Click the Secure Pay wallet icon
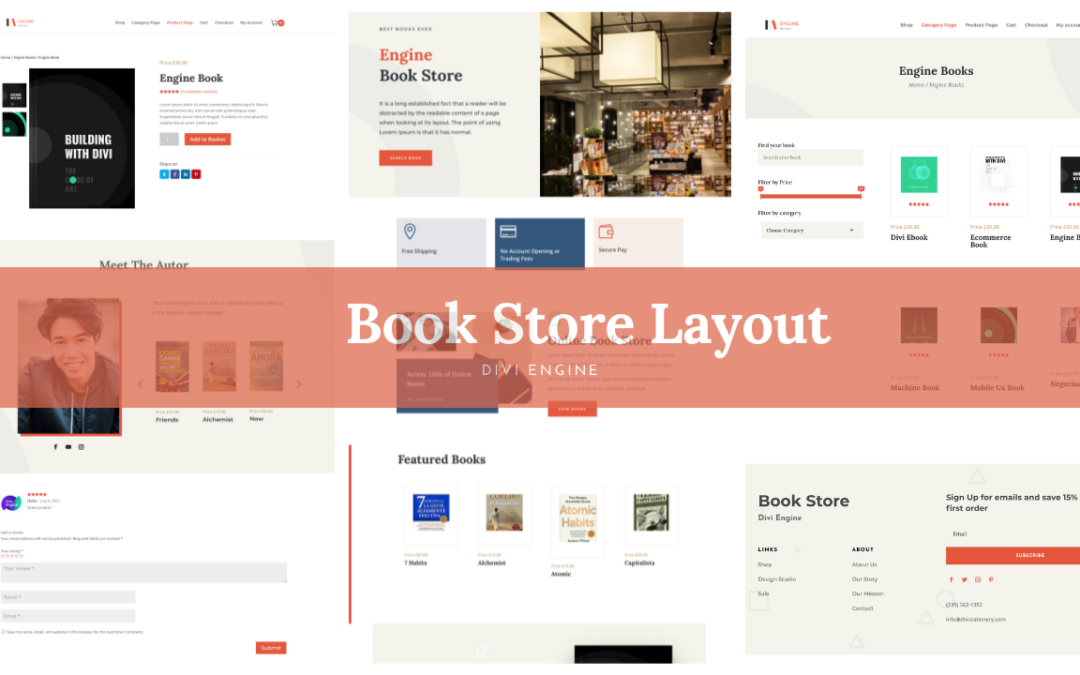Screen dimensions: 1080x675 606,231
